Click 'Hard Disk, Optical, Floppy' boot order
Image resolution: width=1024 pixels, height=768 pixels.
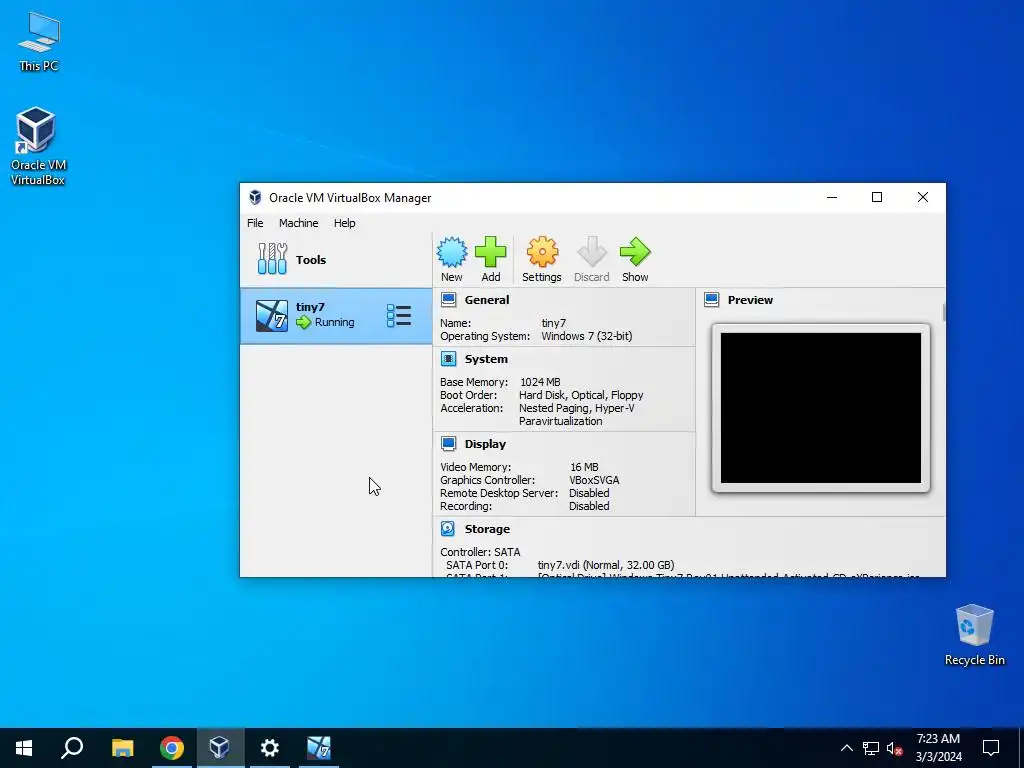(581, 395)
